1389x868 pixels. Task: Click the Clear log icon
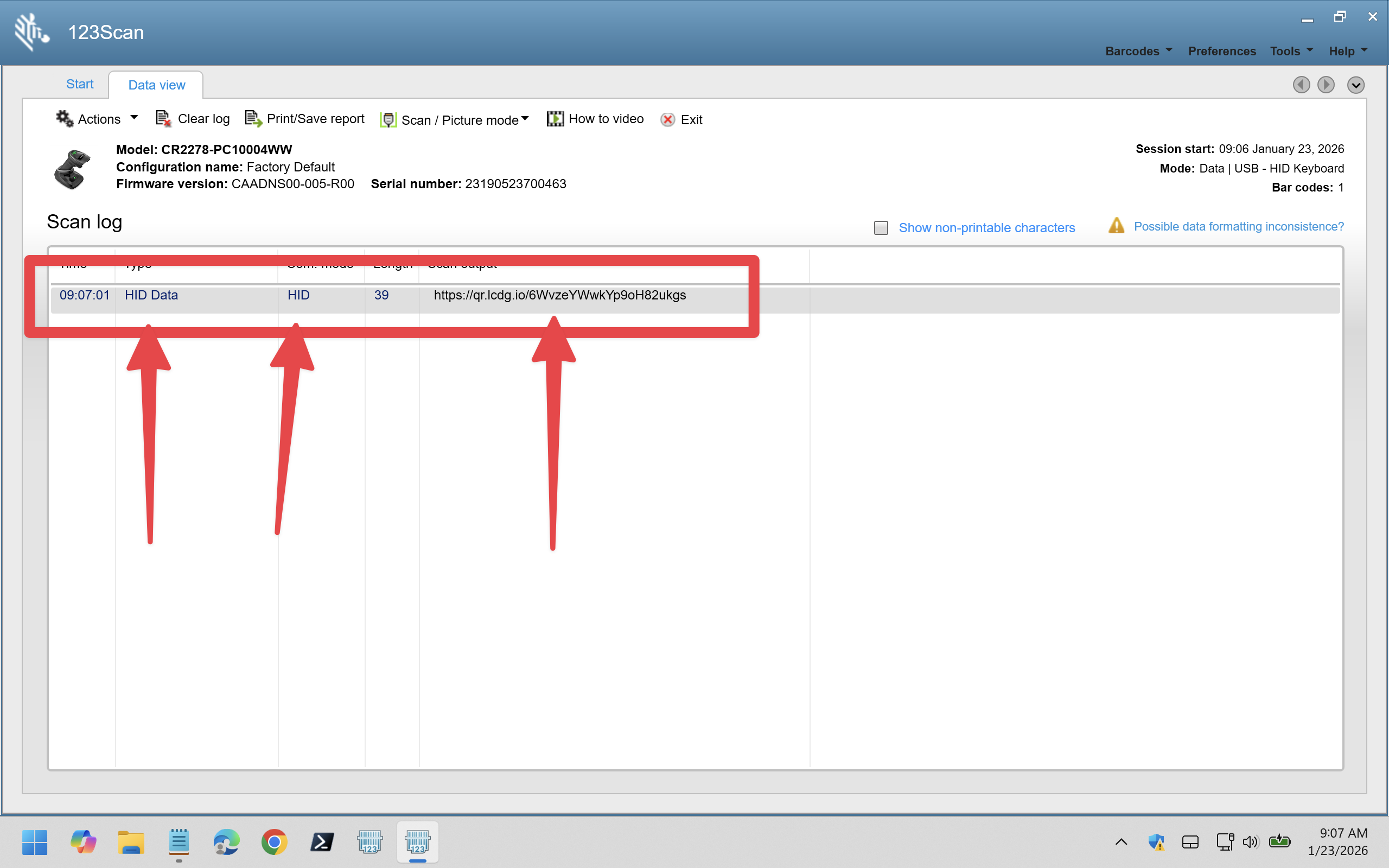[163, 119]
